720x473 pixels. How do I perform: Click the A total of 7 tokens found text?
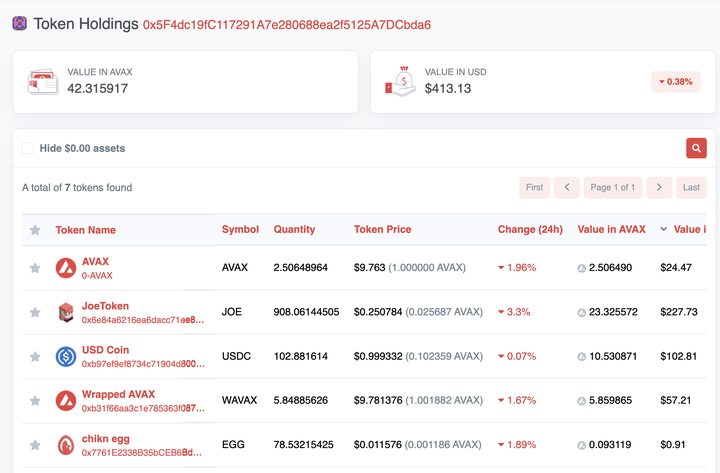coord(77,187)
